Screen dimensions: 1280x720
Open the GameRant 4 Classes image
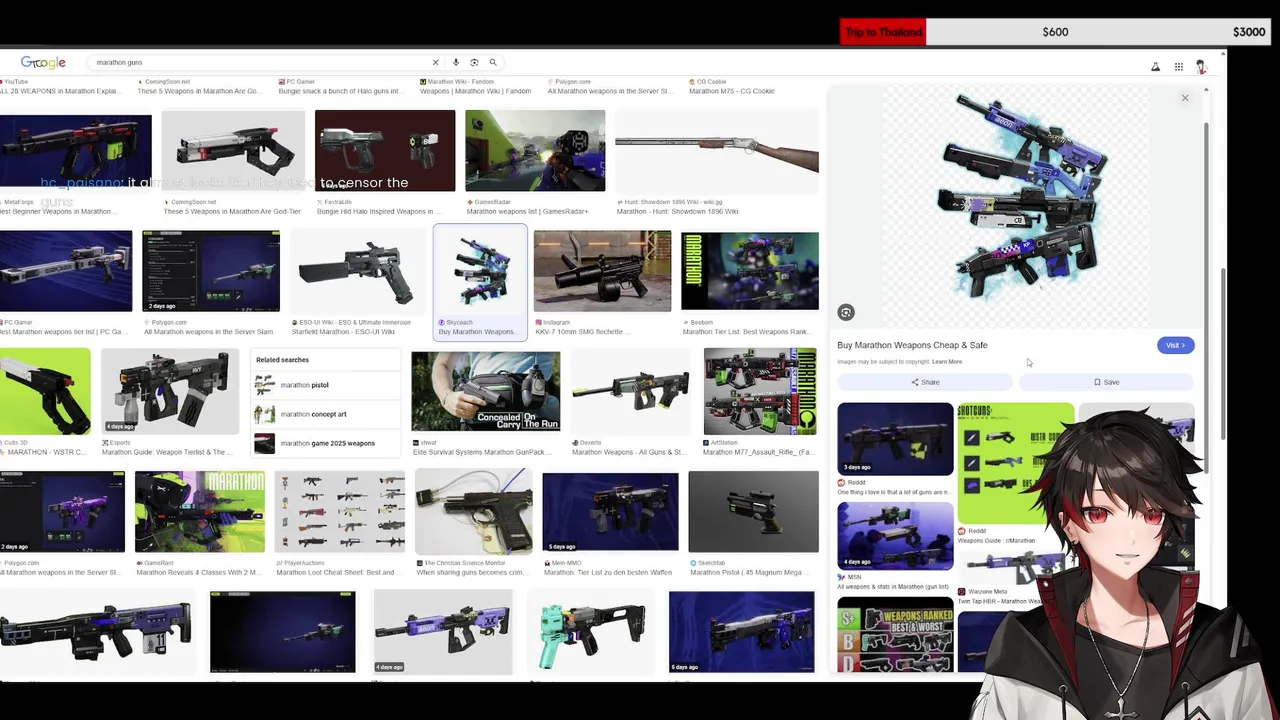point(200,512)
